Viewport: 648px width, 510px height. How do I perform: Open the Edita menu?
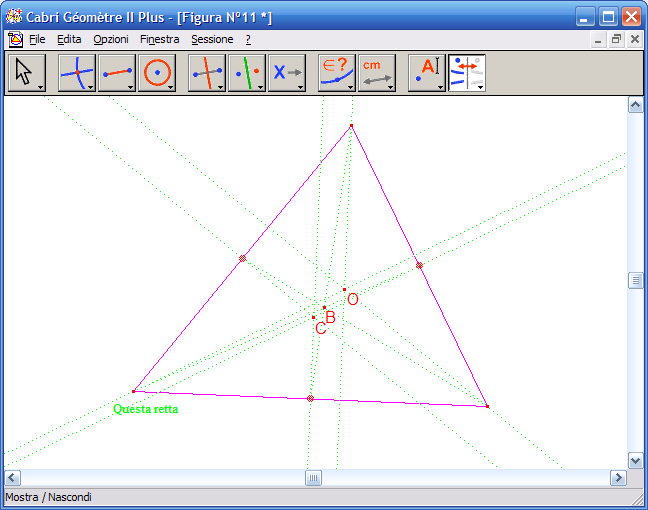[69, 39]
